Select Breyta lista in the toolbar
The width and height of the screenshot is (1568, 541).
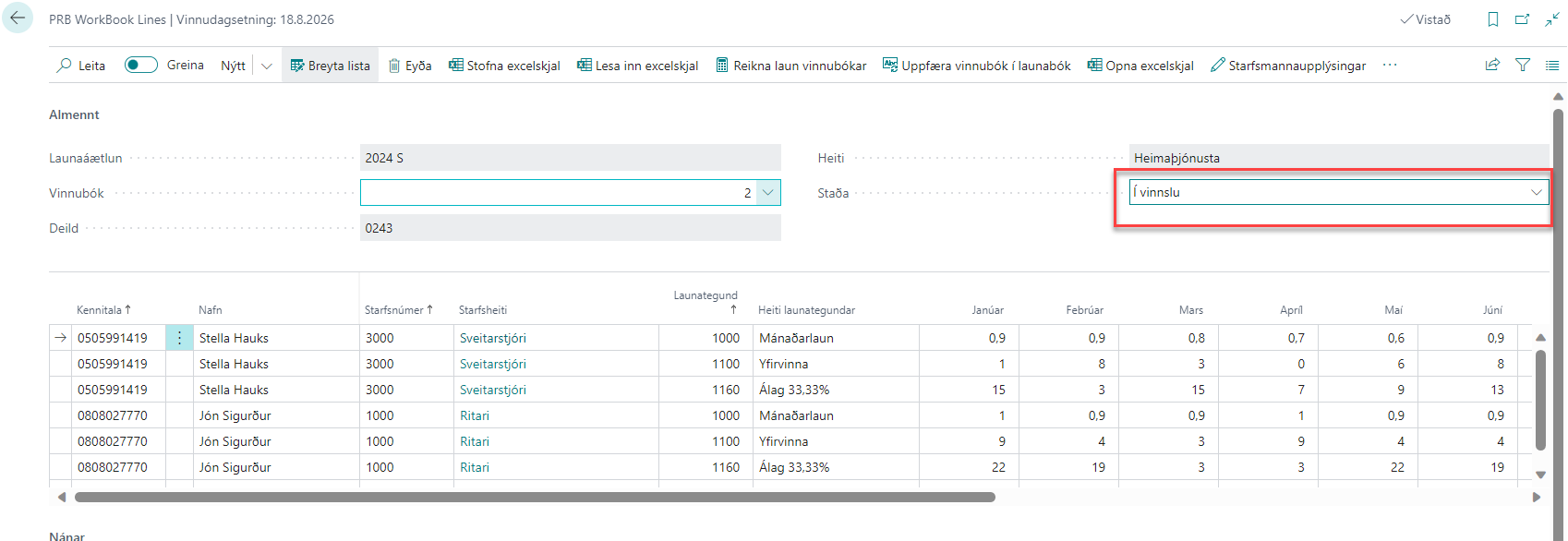(330, 66)
